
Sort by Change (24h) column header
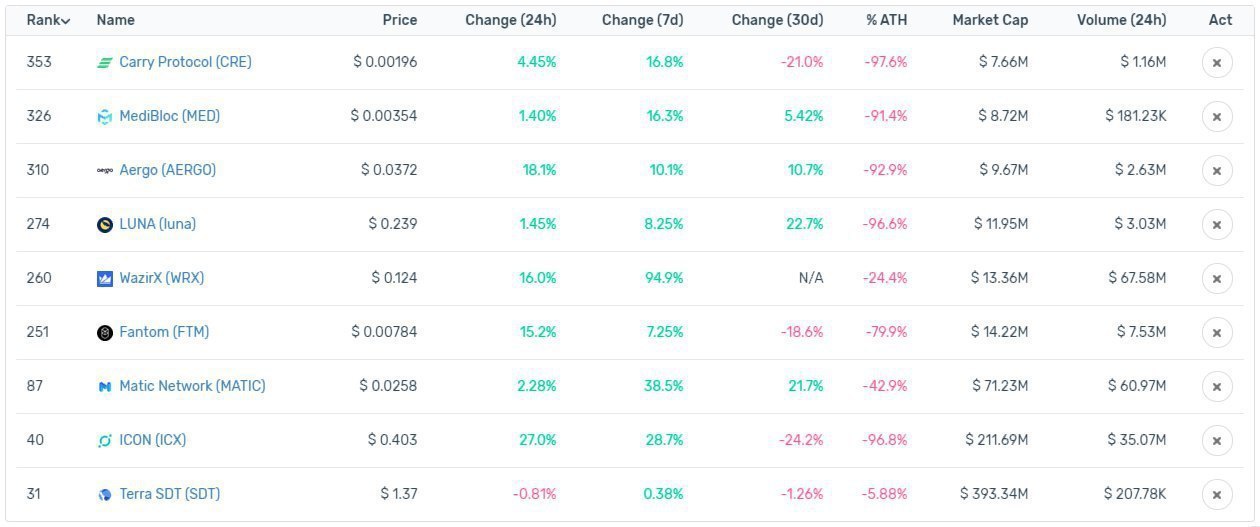pyautogui.click(x=510, y=20)
